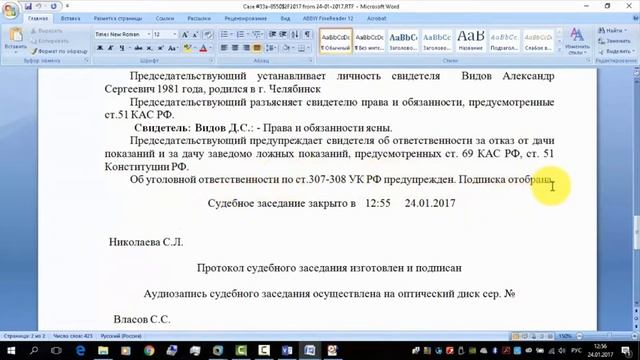640x360 pixels.
Task: Redo action in Quick Access toolbar
Action: click(54, 6)
